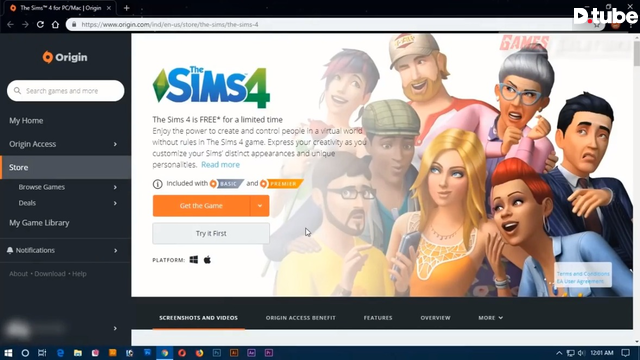Open Premiere Pro from the taskbar
Image resolution: width=640 pixels, height=360 pixels.
point(269,353)
